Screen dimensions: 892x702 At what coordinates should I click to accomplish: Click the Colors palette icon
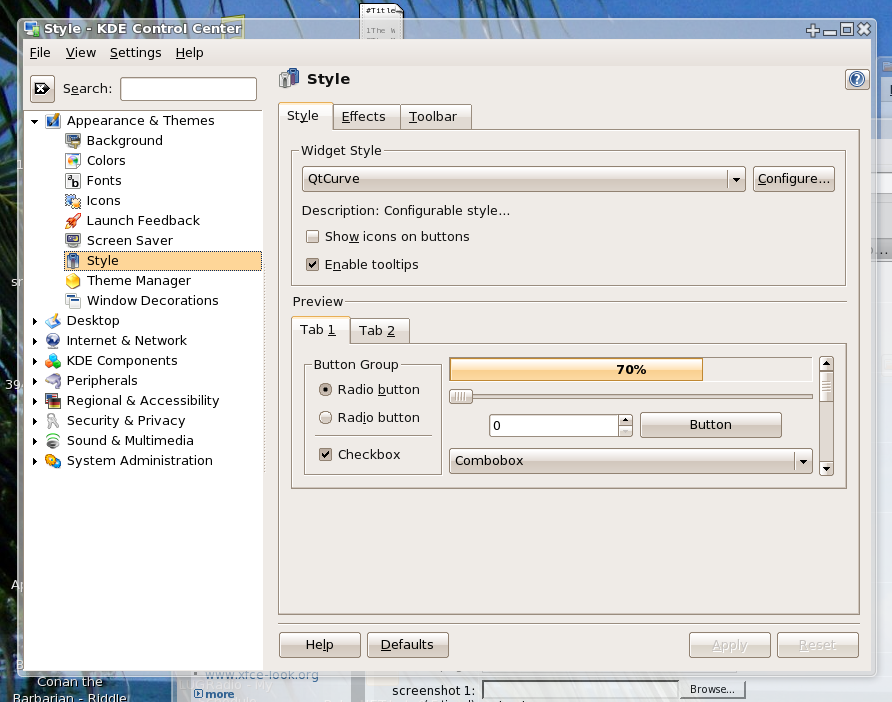coord(73,160)
